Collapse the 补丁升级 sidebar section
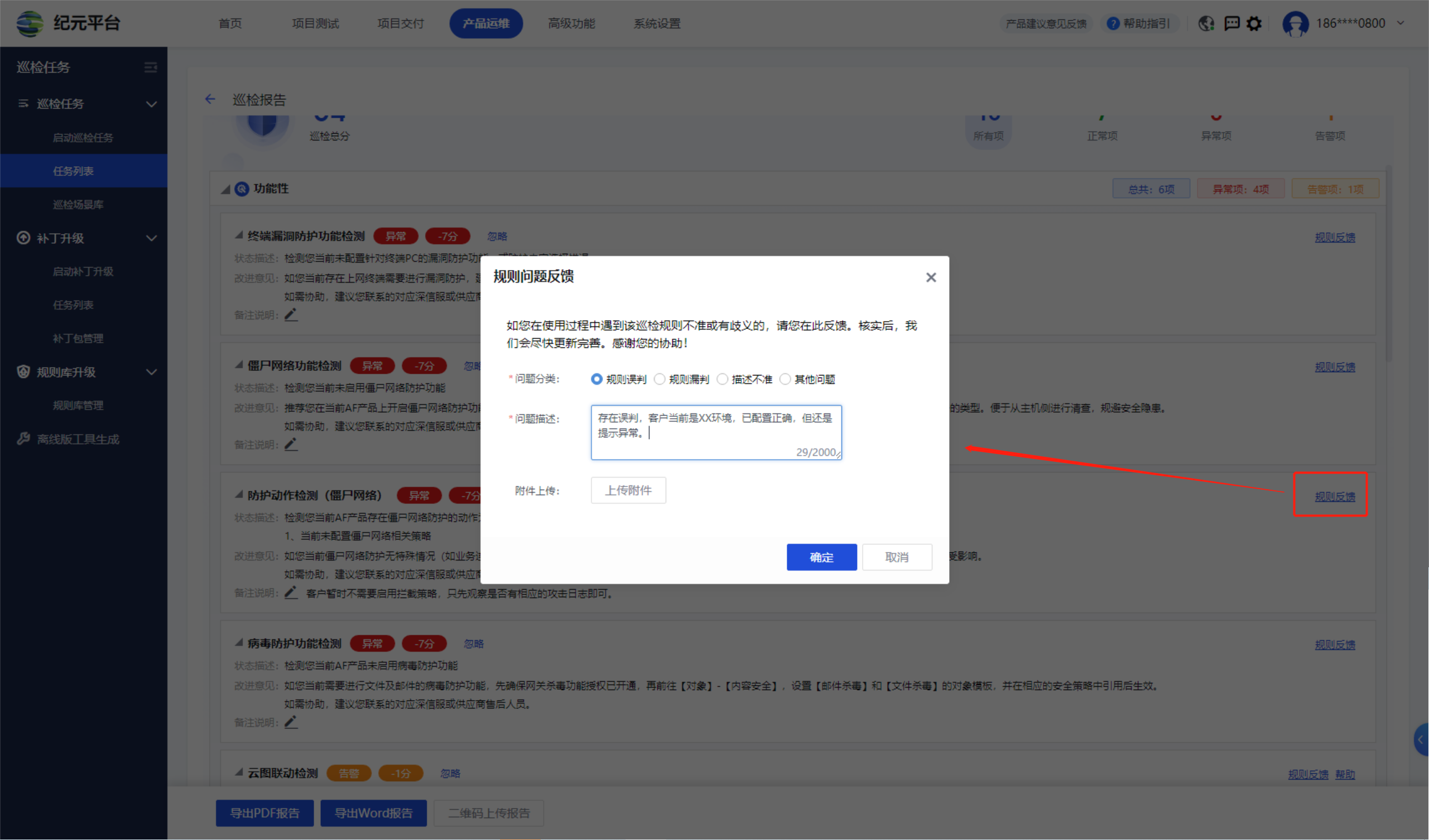Viewport: 1429px width, 840px height. (151, 238)
